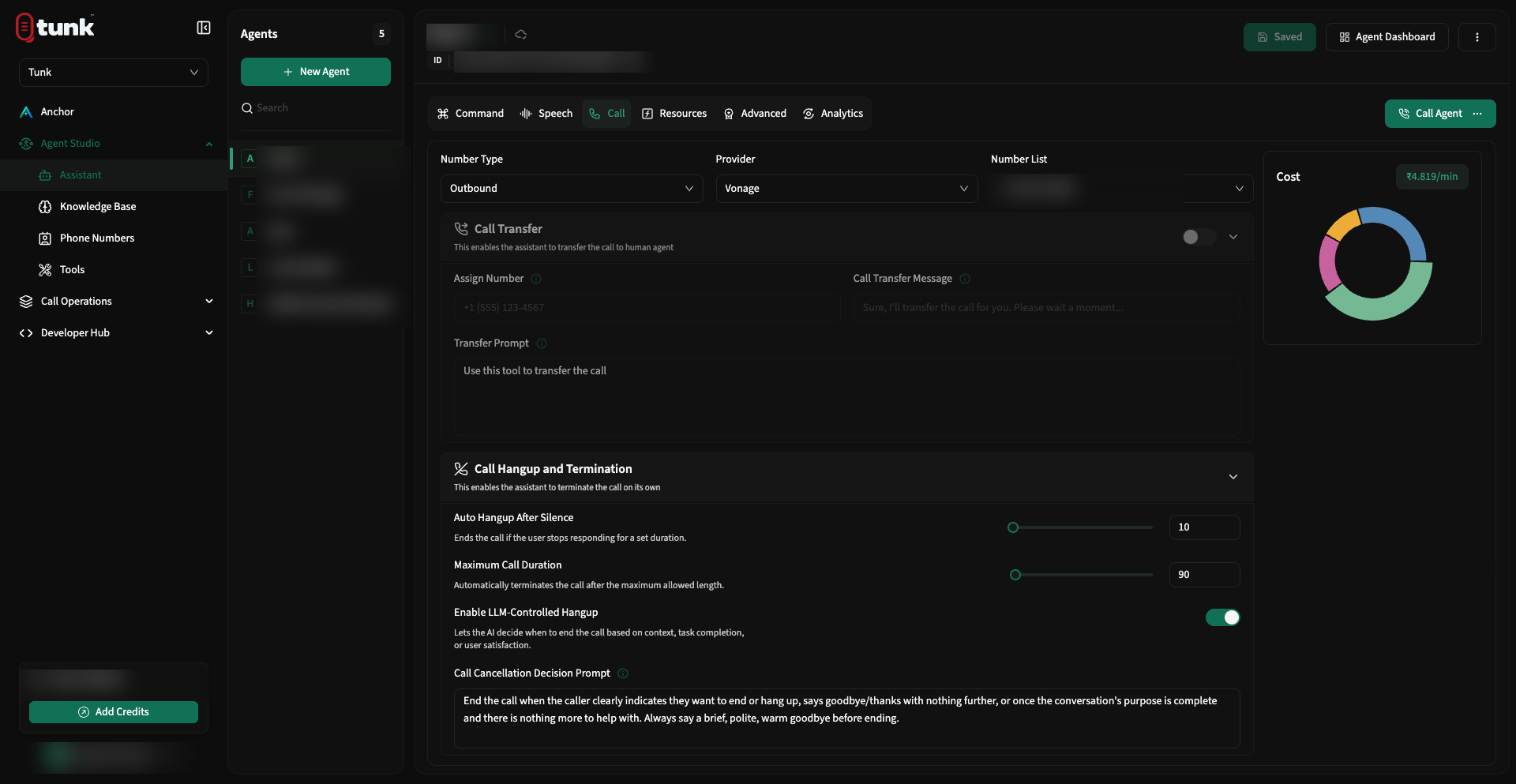
Task: Open the Number List dropdown
Action: [x=1122, y=189]
